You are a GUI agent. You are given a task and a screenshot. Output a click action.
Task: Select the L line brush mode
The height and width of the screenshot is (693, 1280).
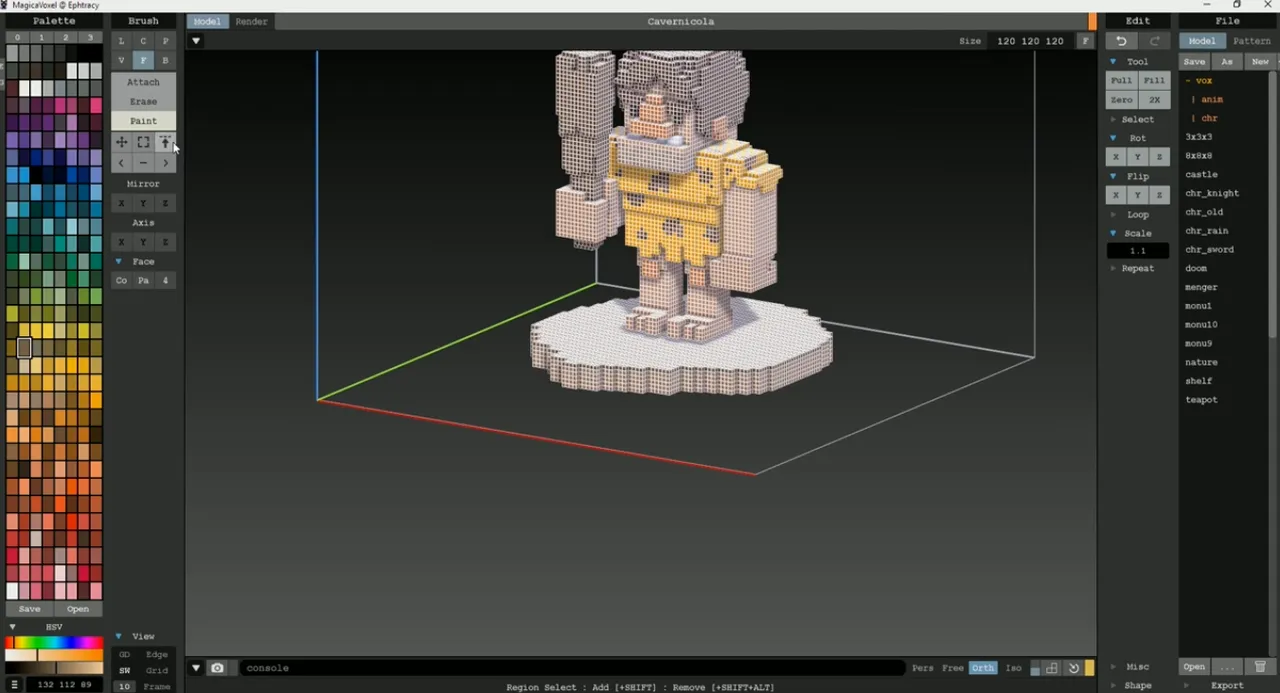[121, 41]
